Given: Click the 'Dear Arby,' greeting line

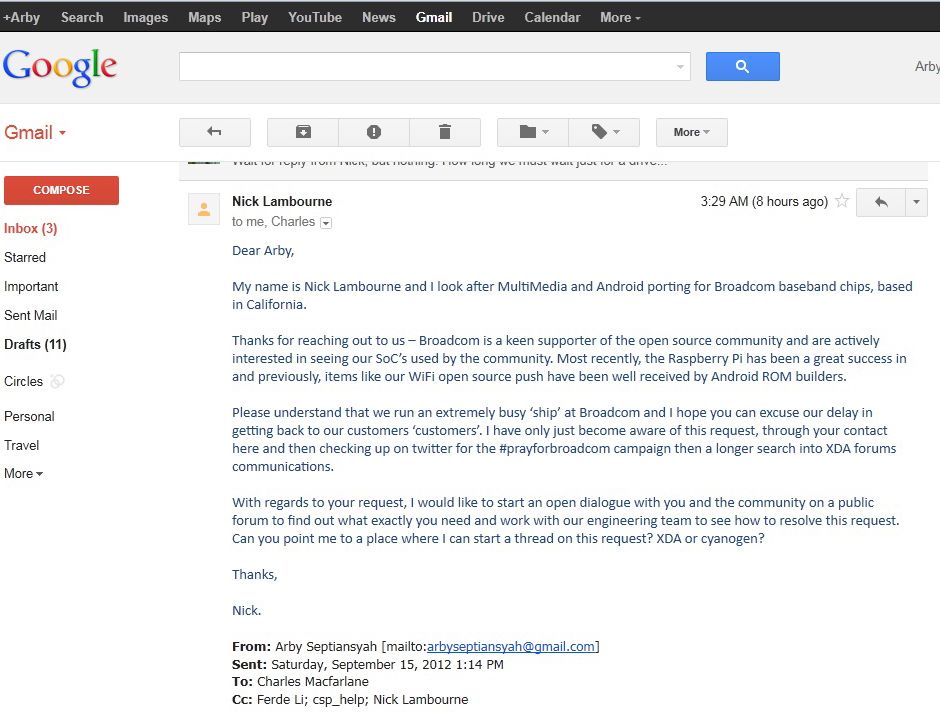Looking at the screenshot, I should click(263, 251).
